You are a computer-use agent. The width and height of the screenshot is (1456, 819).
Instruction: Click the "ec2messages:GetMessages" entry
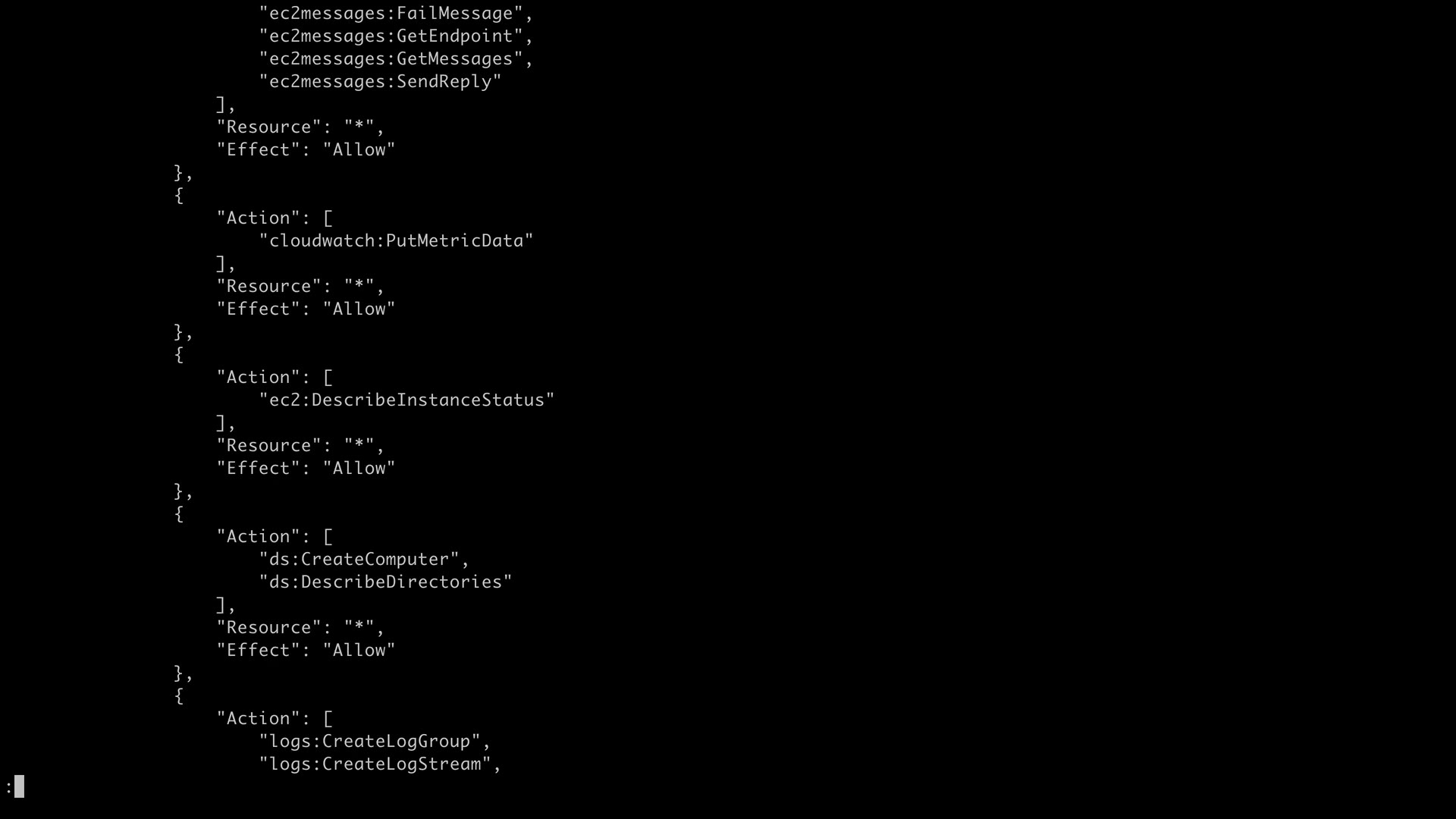click(x=397, y=59)
